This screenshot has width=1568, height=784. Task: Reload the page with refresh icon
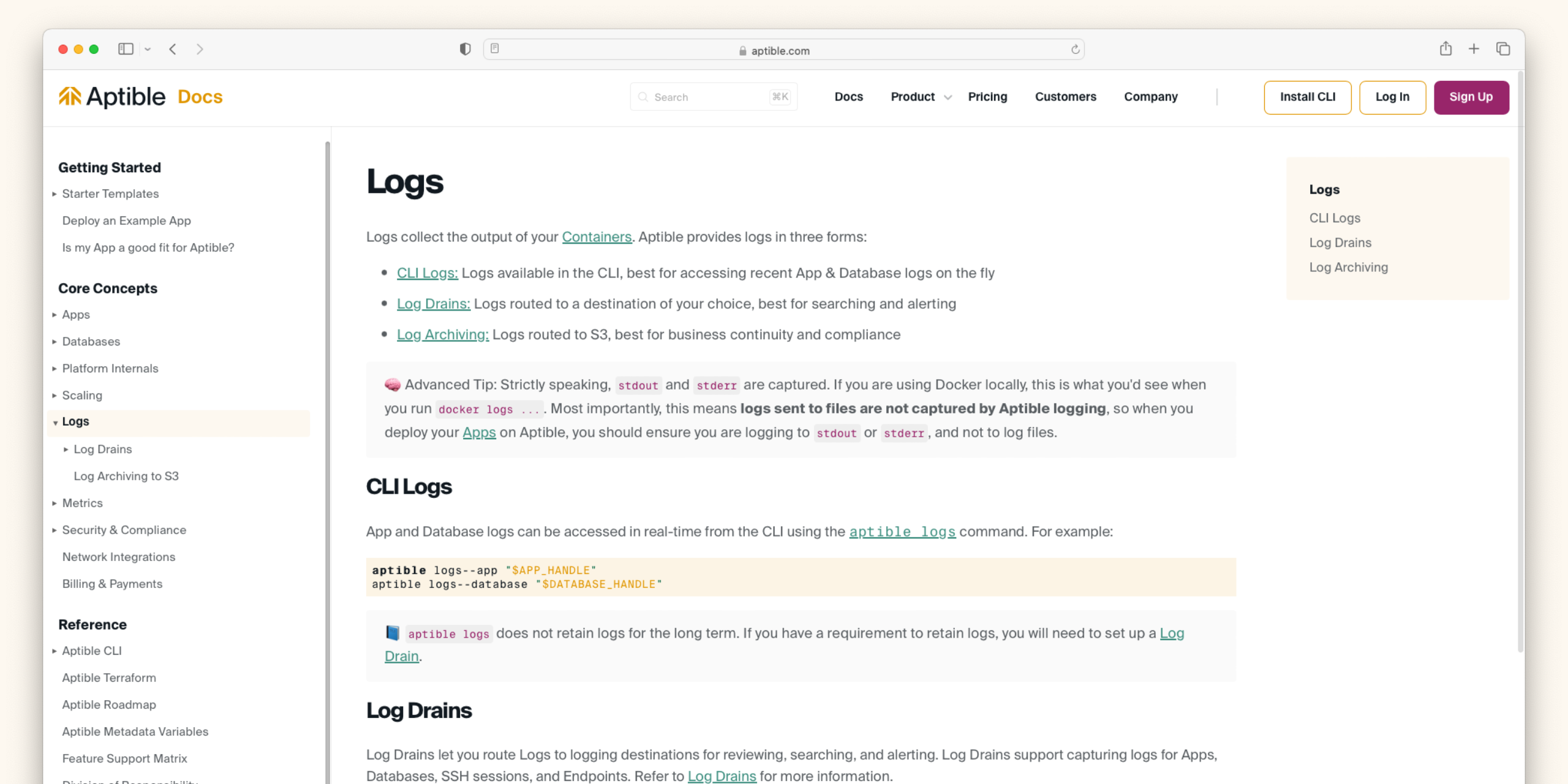pyautogui.click(x=1075, y=50)
